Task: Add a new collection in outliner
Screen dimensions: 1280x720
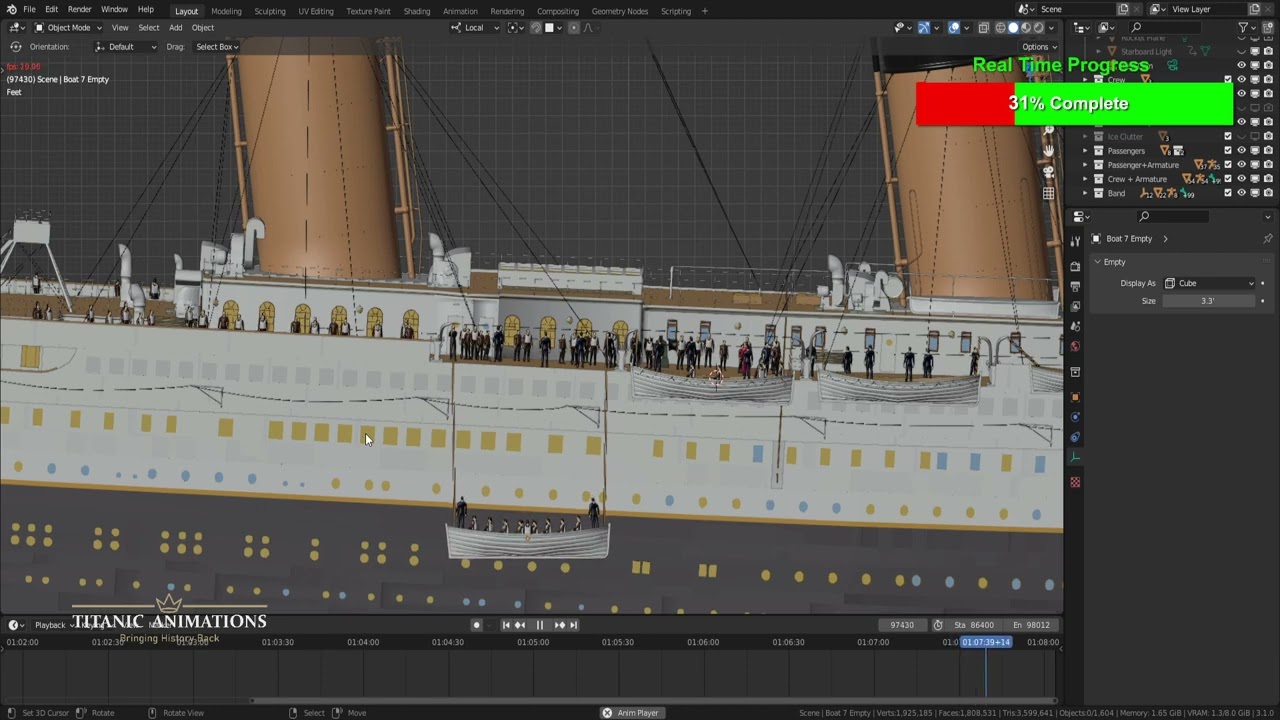Action: tap(1268, 28)
